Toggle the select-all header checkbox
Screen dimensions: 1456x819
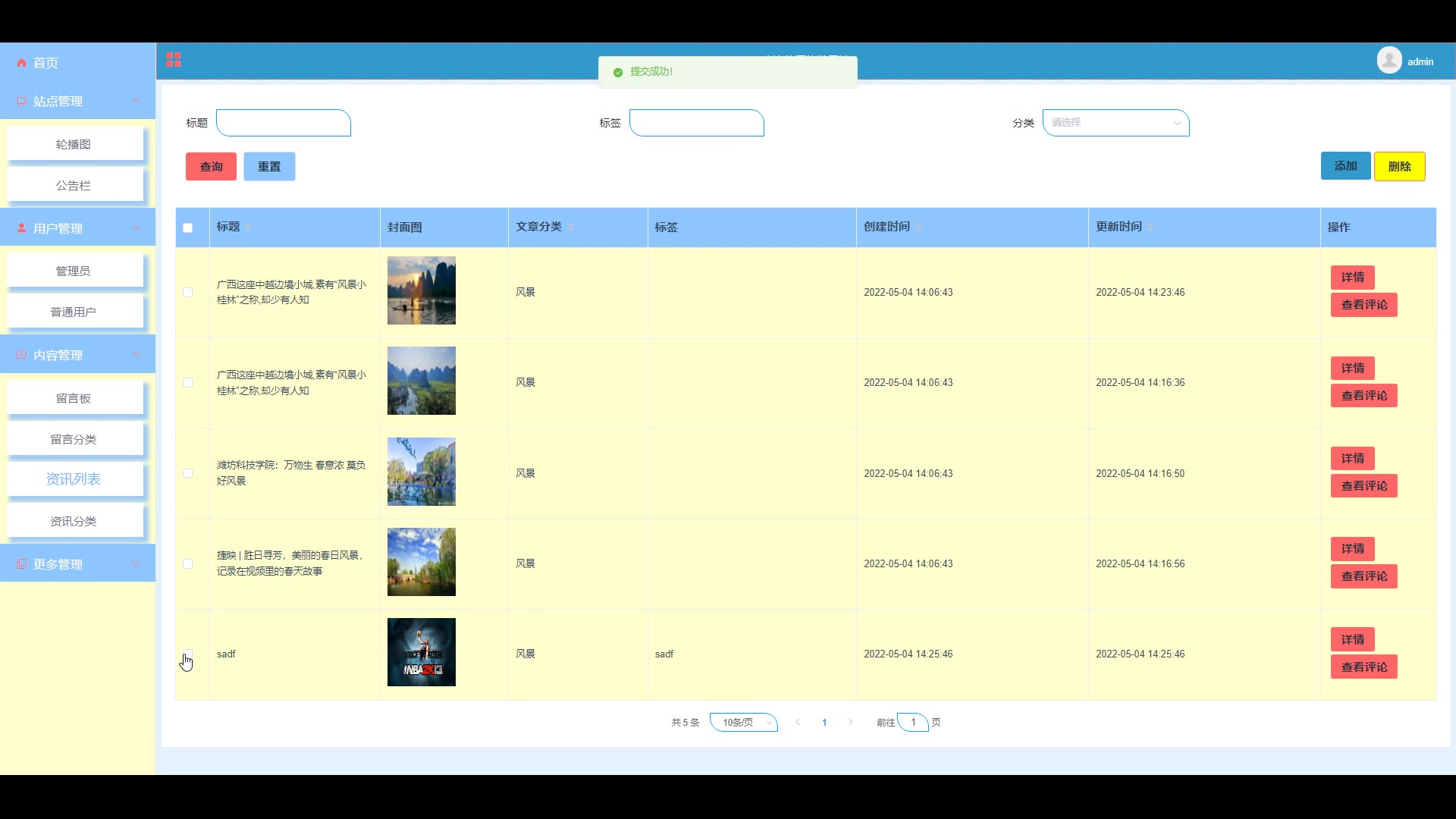188,227
